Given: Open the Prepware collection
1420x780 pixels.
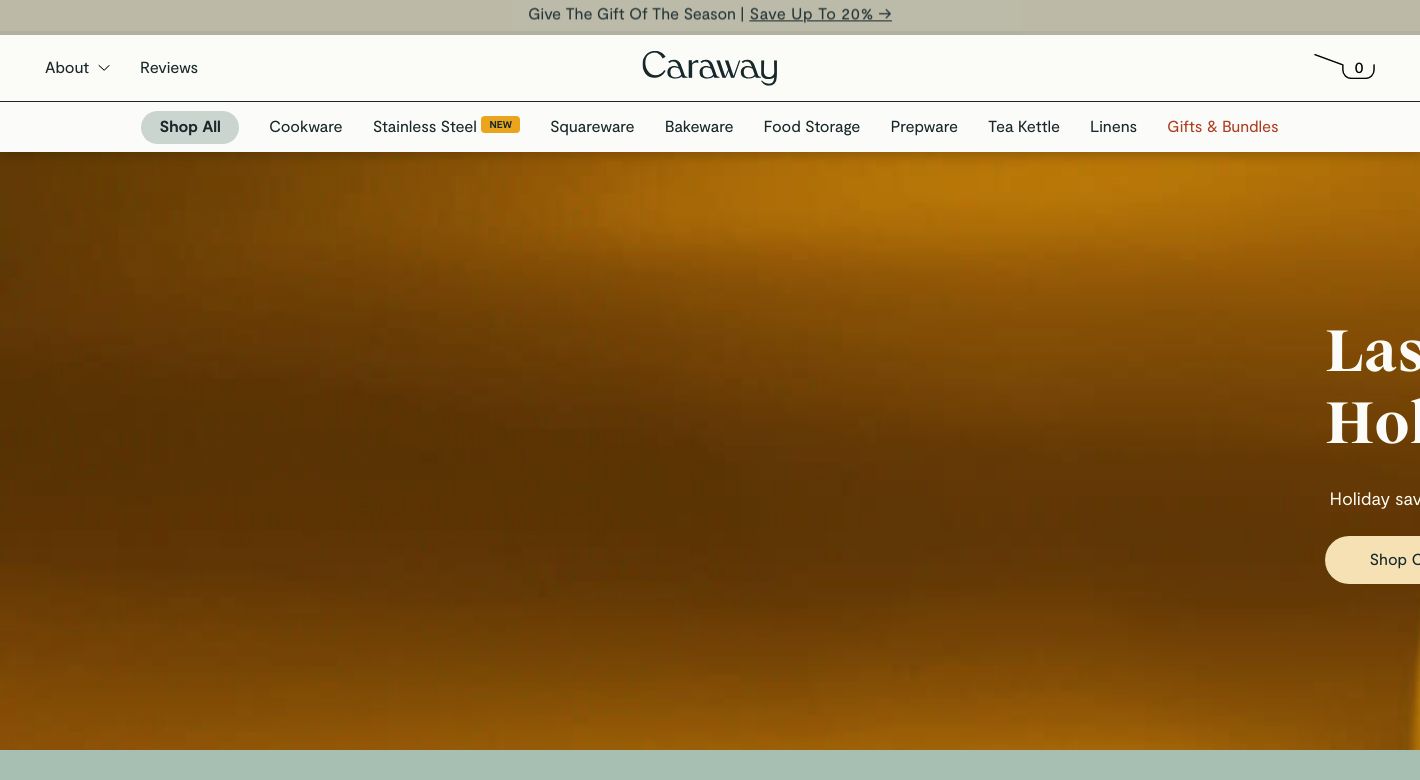Looking at the screenshot, I should coord(923,126).
